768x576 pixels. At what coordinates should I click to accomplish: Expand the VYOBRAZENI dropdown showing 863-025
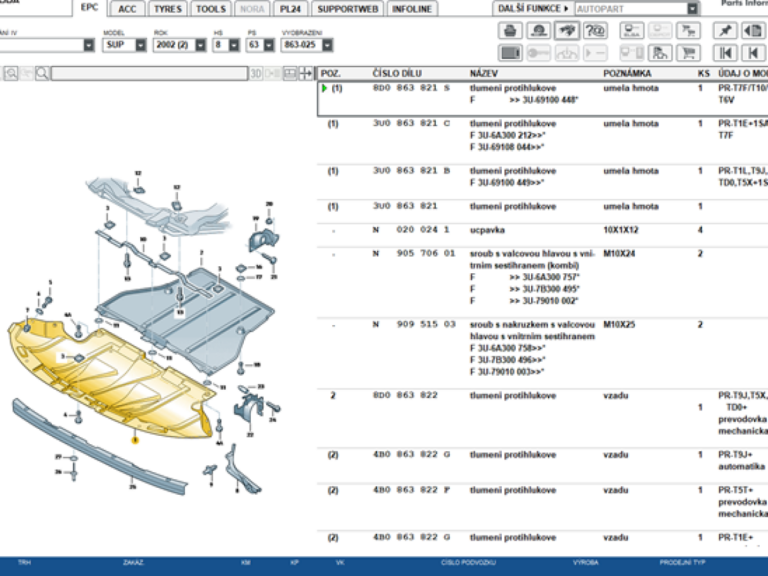point(329,45)
